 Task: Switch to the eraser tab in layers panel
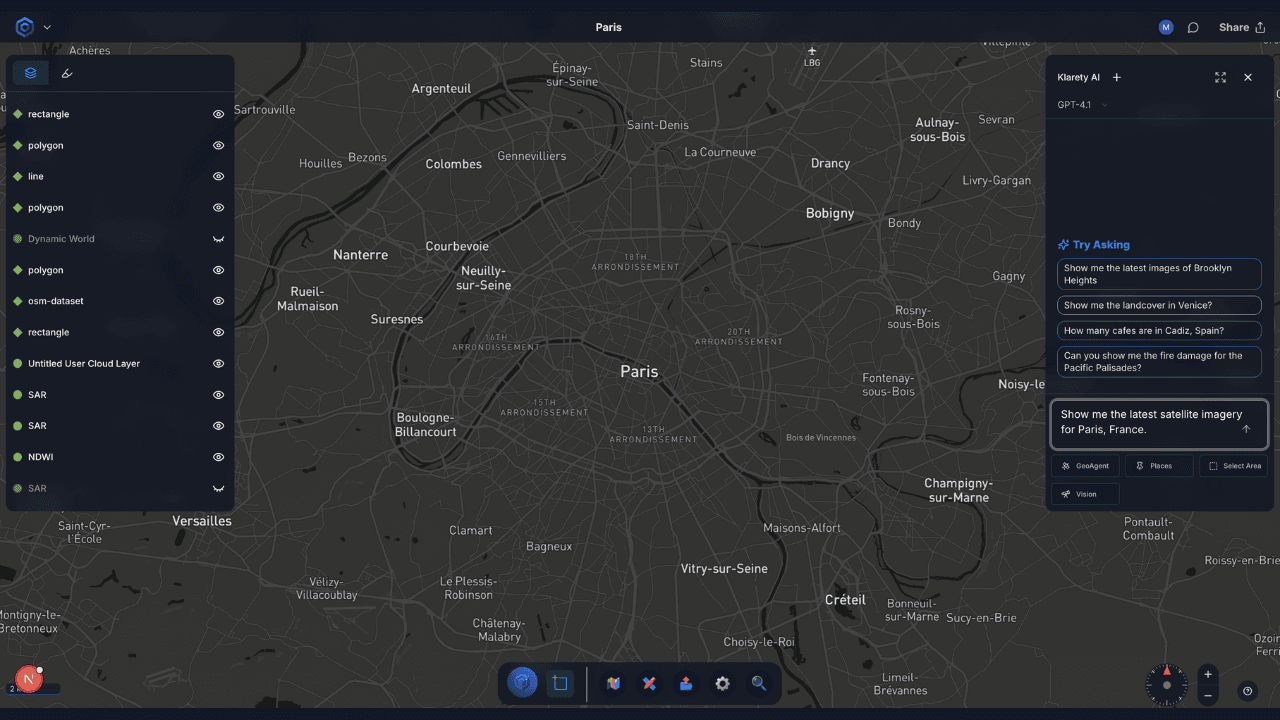click(67, 73)
